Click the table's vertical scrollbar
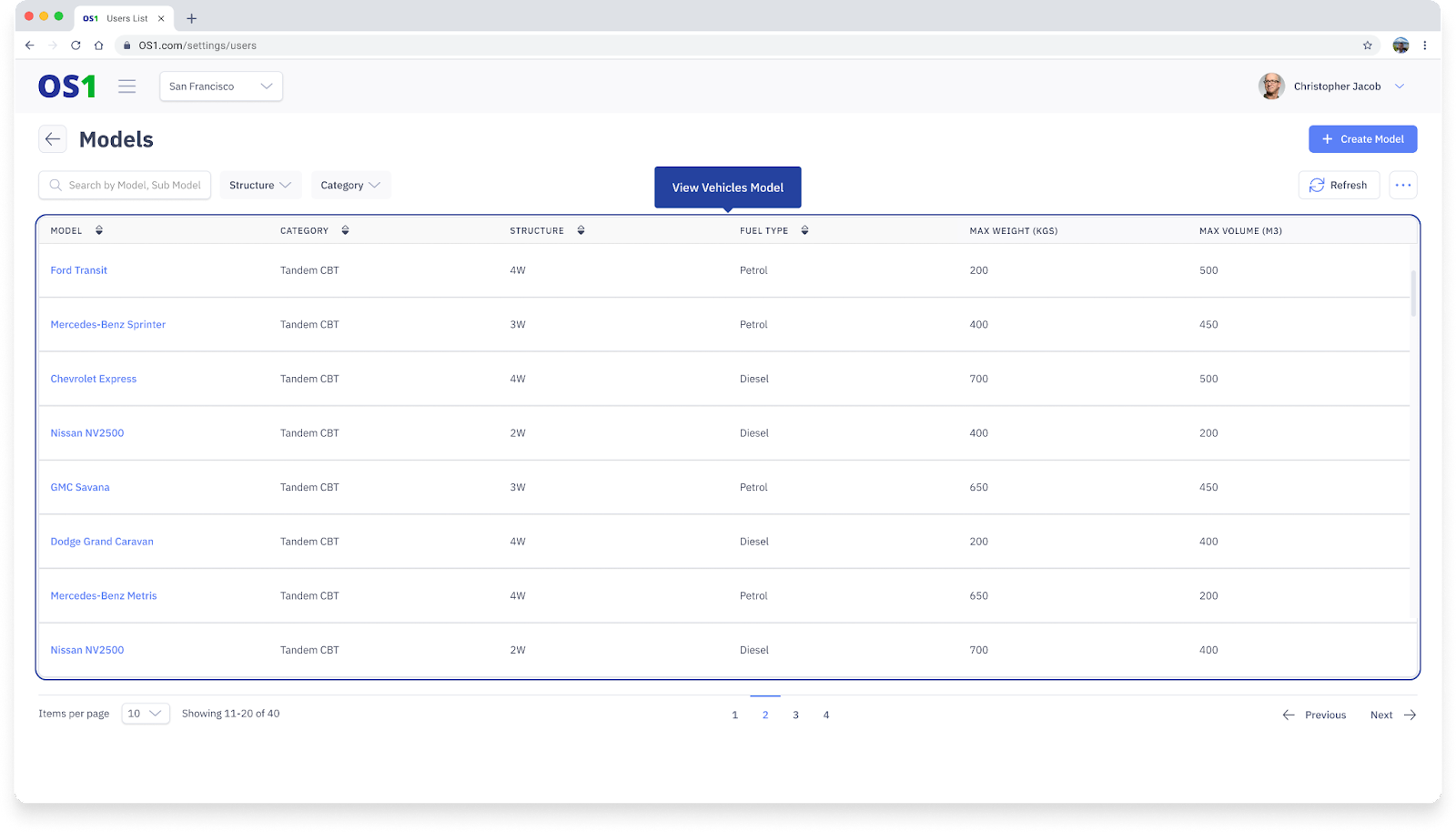The width and height of the screenshot is (1456, 832). pos(1413,293)
